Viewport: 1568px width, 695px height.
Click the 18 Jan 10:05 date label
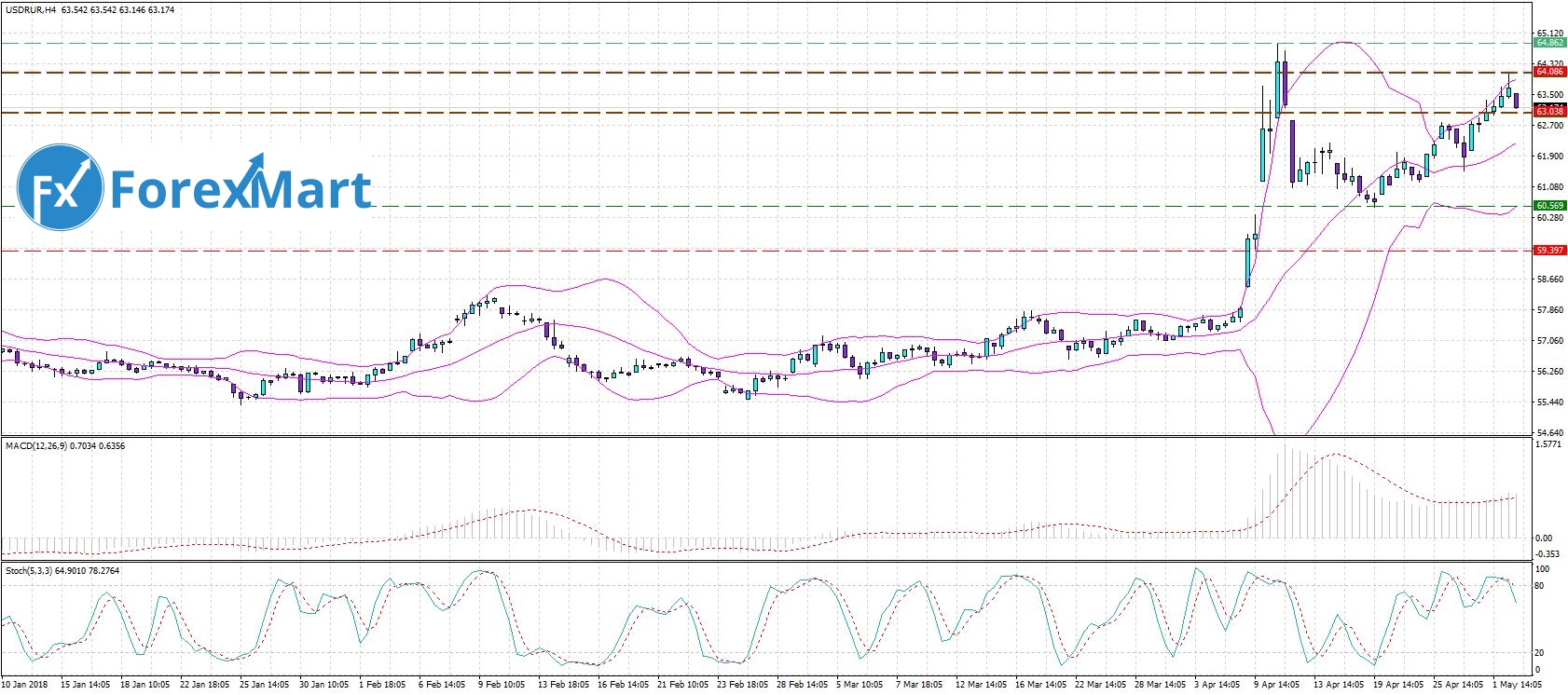(145, 685)
